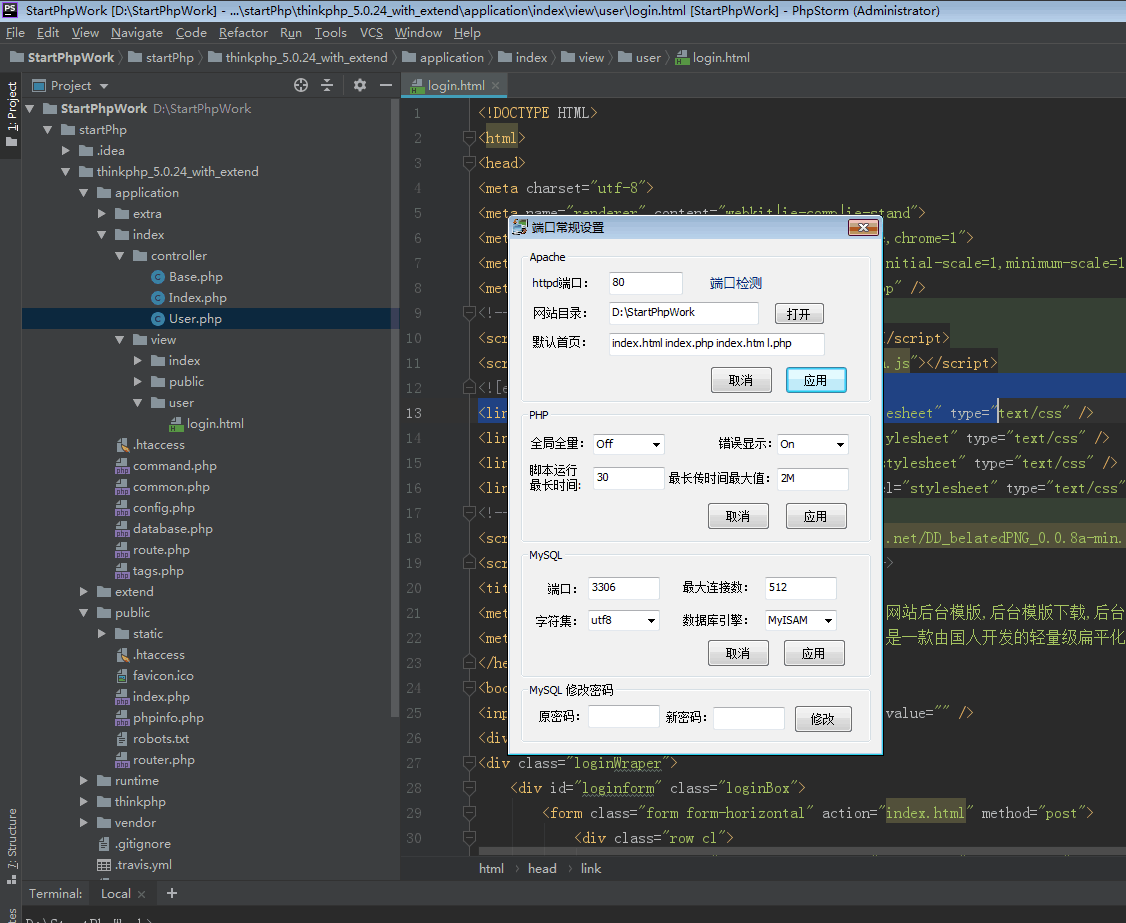The width and height of the screenshot is (1126, 923).
Task: Fold the head tag using the gutter icon
Action: [x=471, y=163]
